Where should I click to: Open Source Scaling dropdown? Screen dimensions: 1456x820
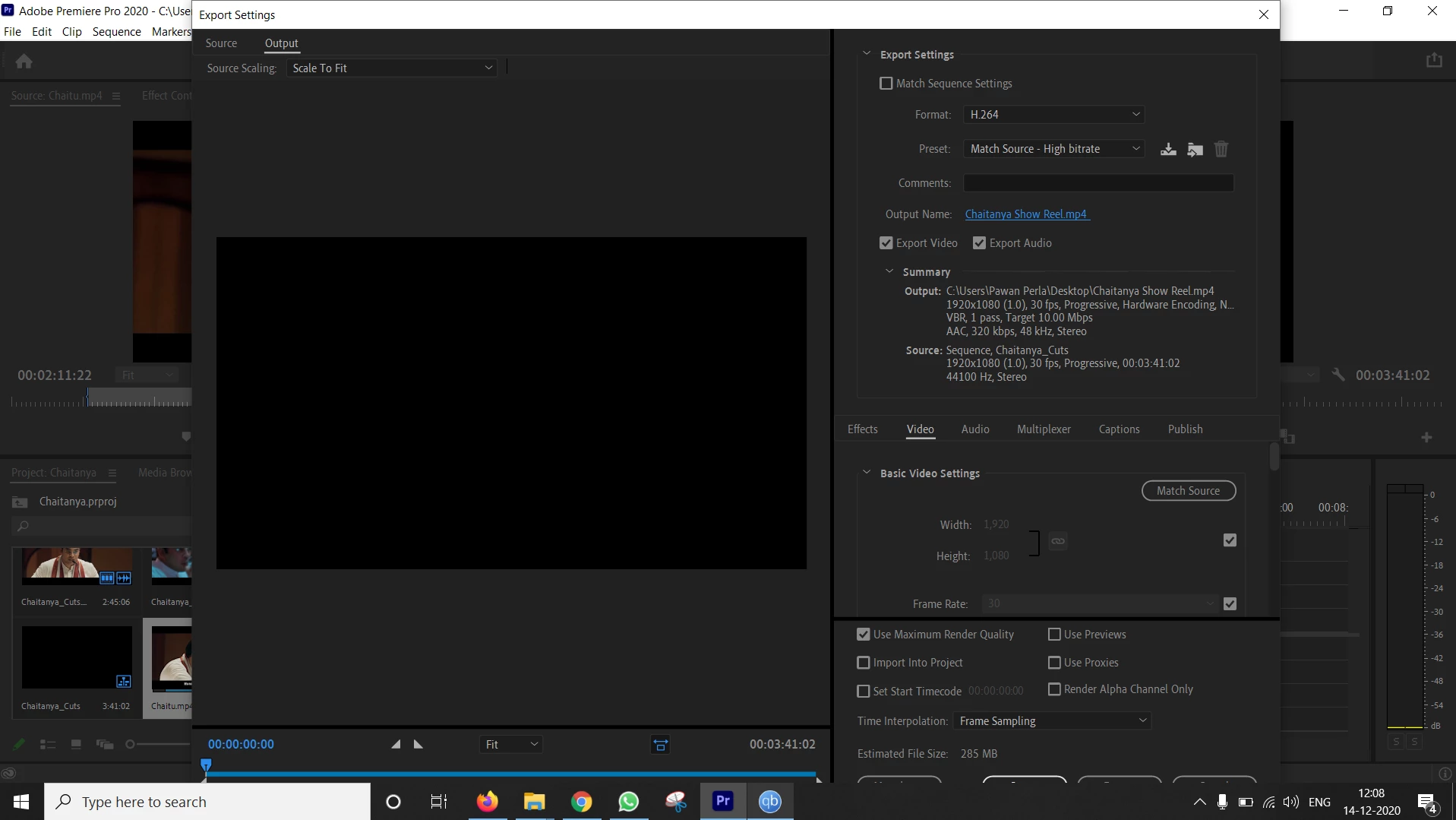[392, 68]
